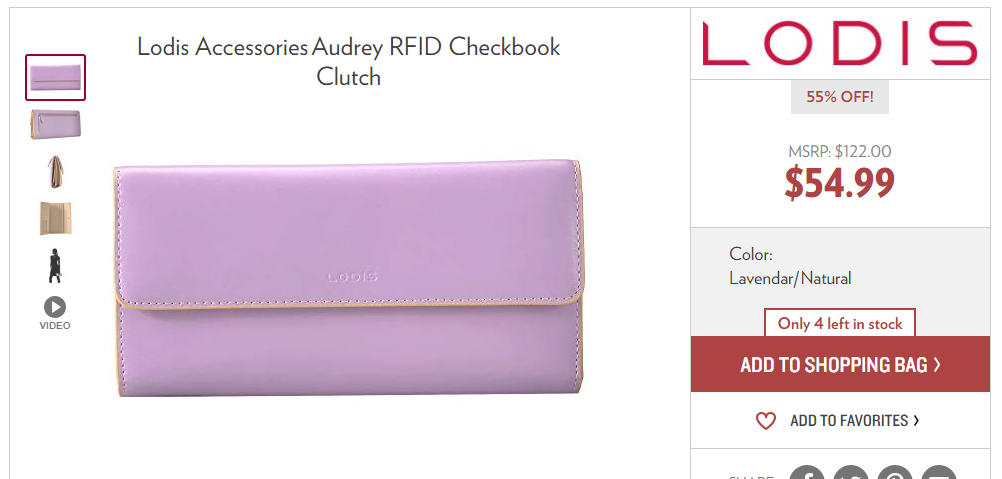1002x479 pixels.
Task: Share product on Twitter
Action: pos(851,473)
